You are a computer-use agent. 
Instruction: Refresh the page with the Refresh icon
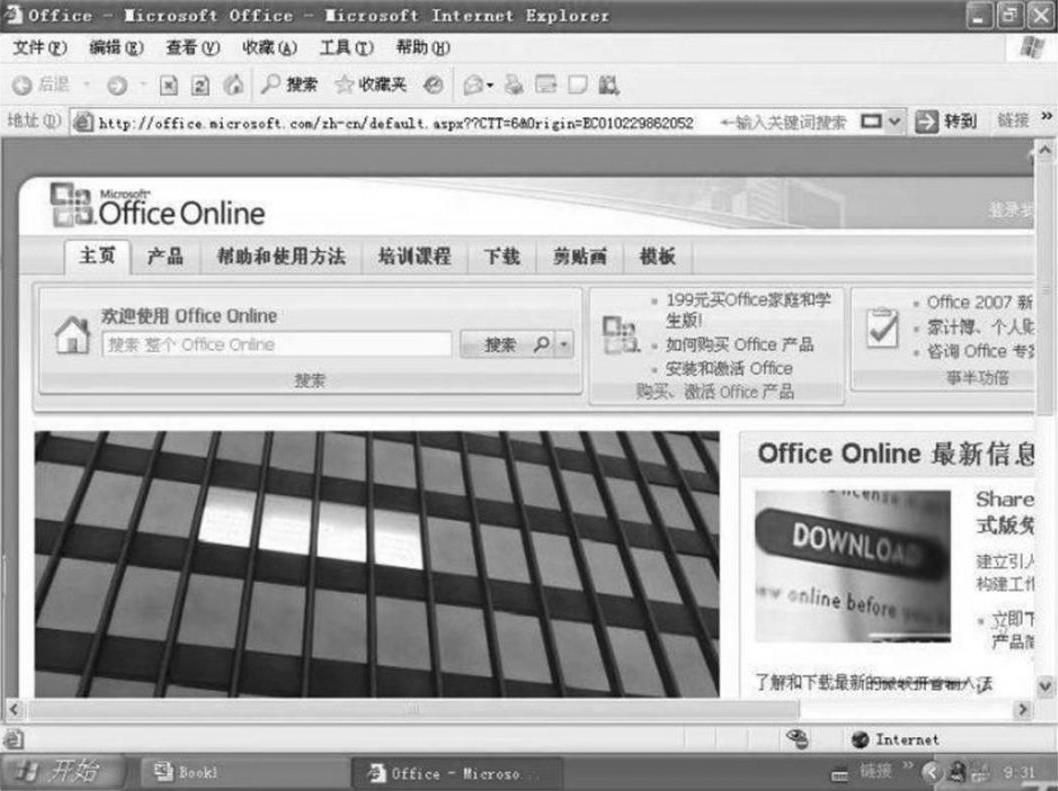[200, 85]
